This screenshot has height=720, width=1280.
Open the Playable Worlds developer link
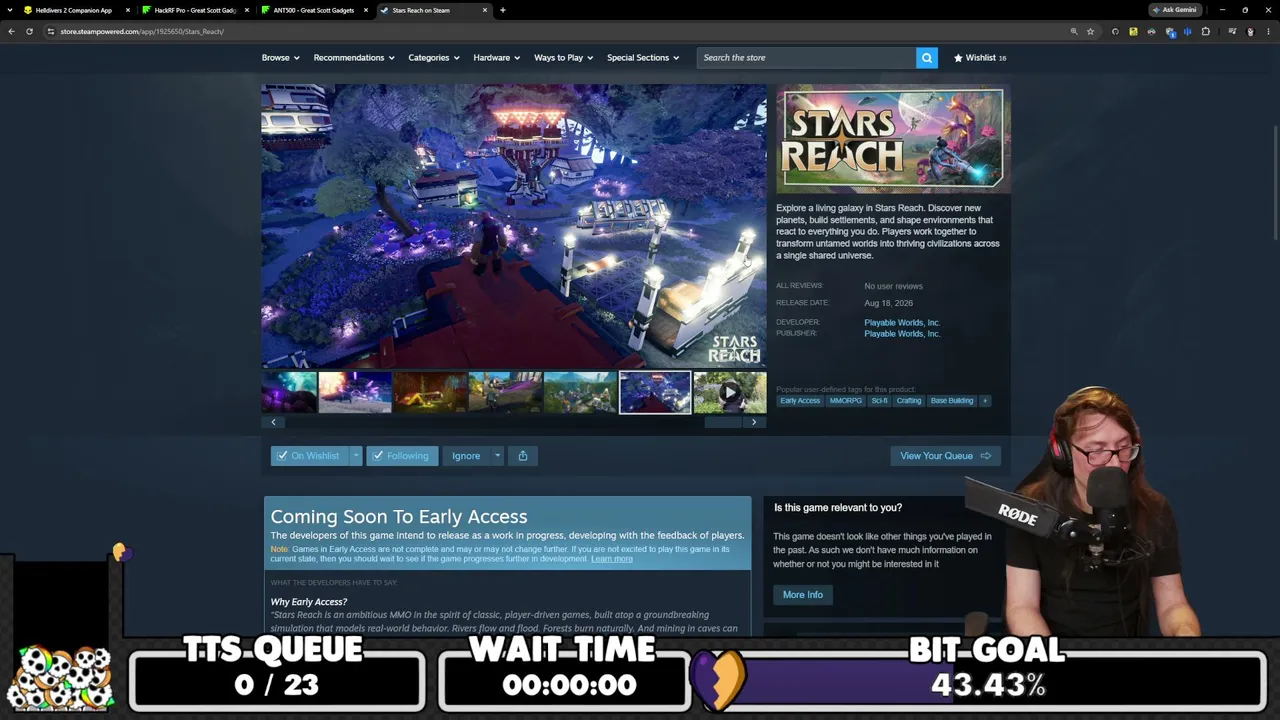[902, 323]
